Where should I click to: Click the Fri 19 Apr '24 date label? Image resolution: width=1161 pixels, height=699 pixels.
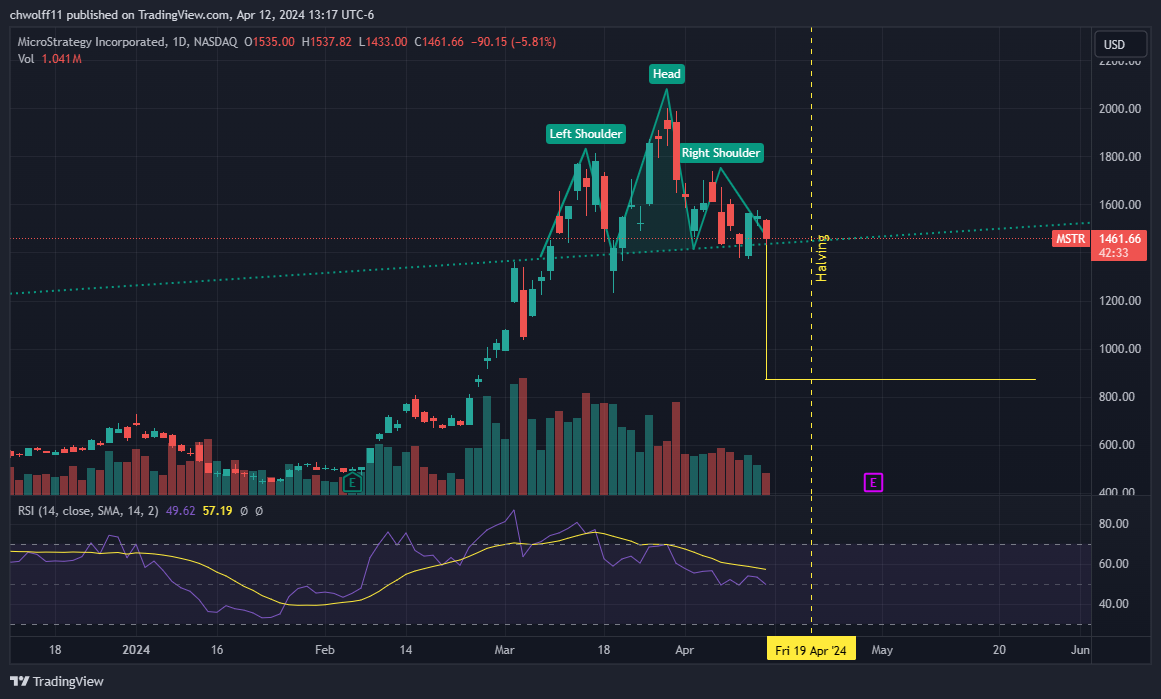pyautogui.click(x=811, y=649)
